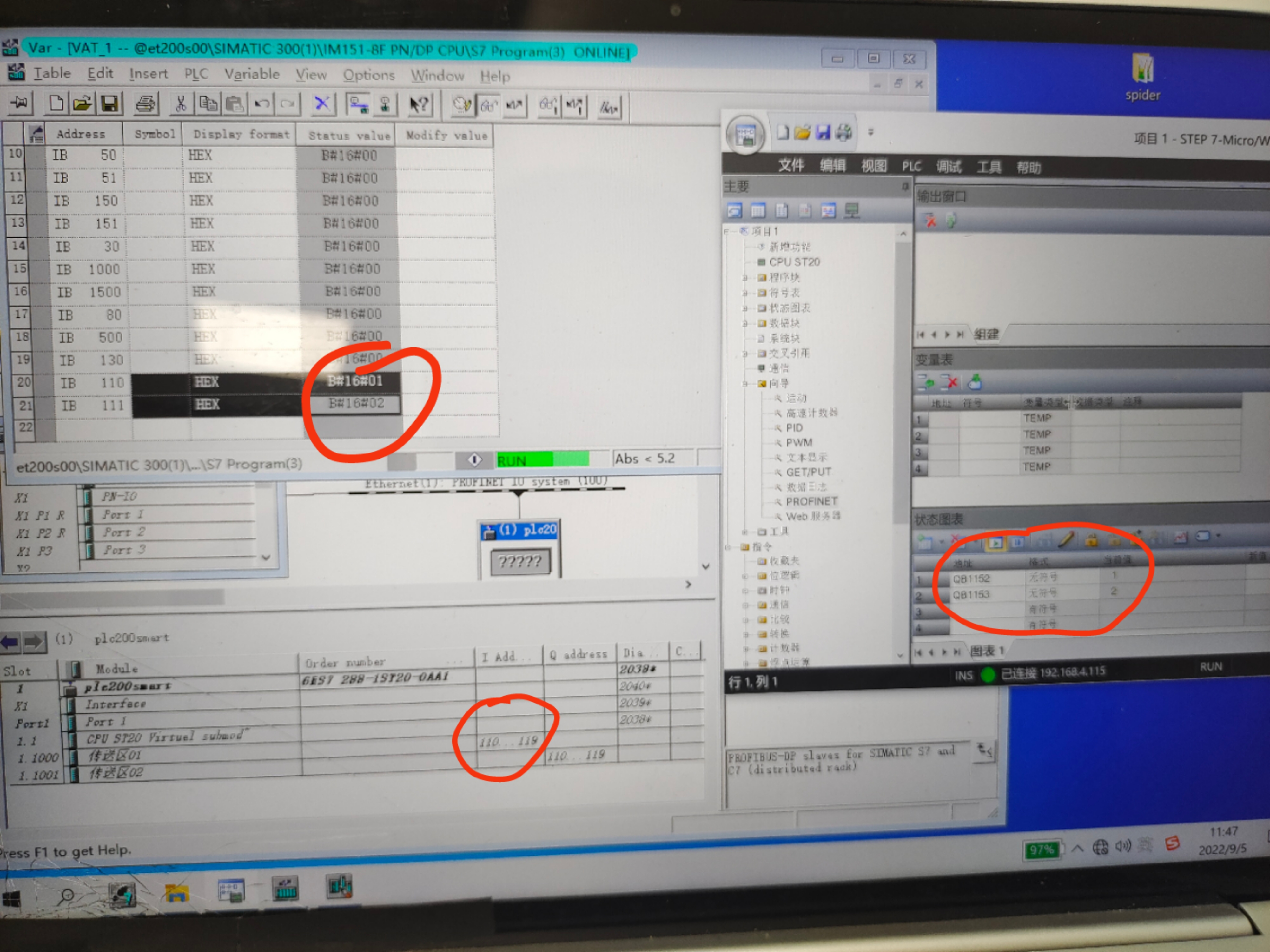The width and height of the screenshot is (1270, 952).
Task: Click the Modify variable icon next to glasses
Action: click(514, 106)
